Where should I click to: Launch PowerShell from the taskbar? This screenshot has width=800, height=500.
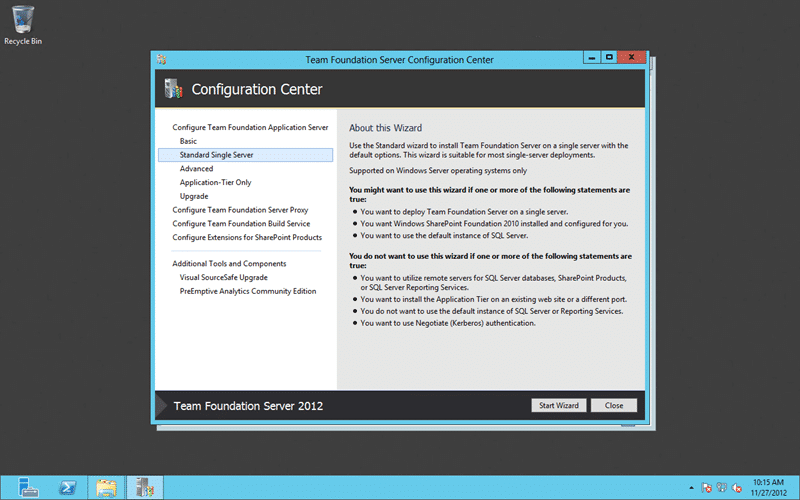67,487
